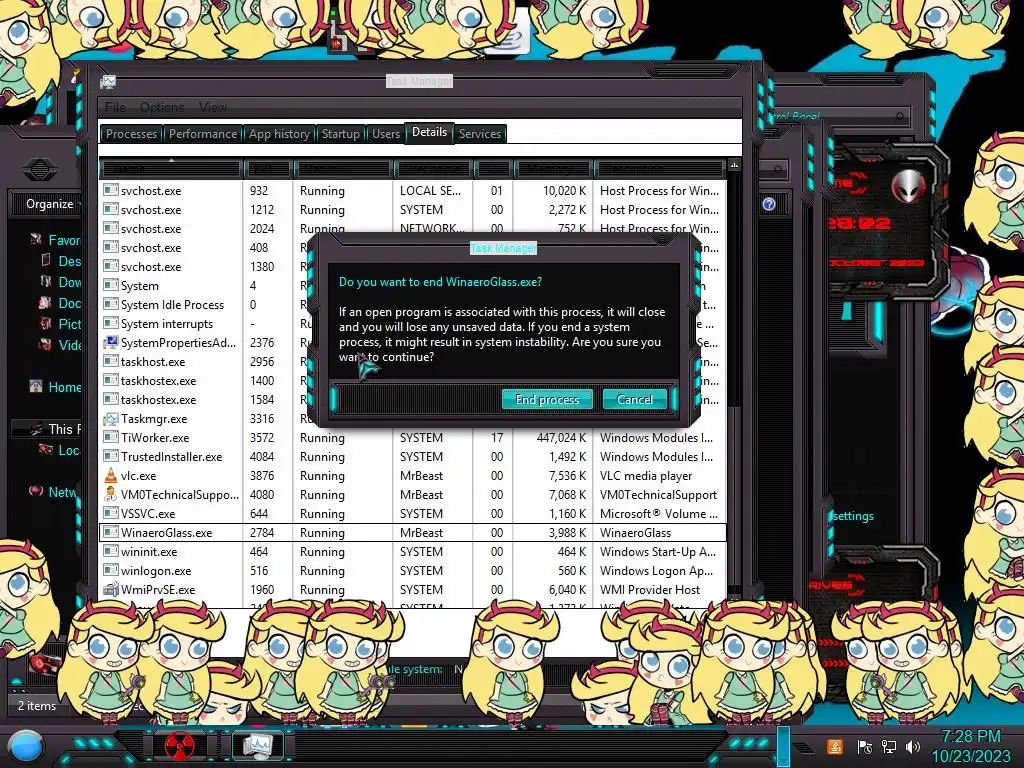Select the TiWorker.exe row
The image size is (1024, 768).
tap(412, 438)
